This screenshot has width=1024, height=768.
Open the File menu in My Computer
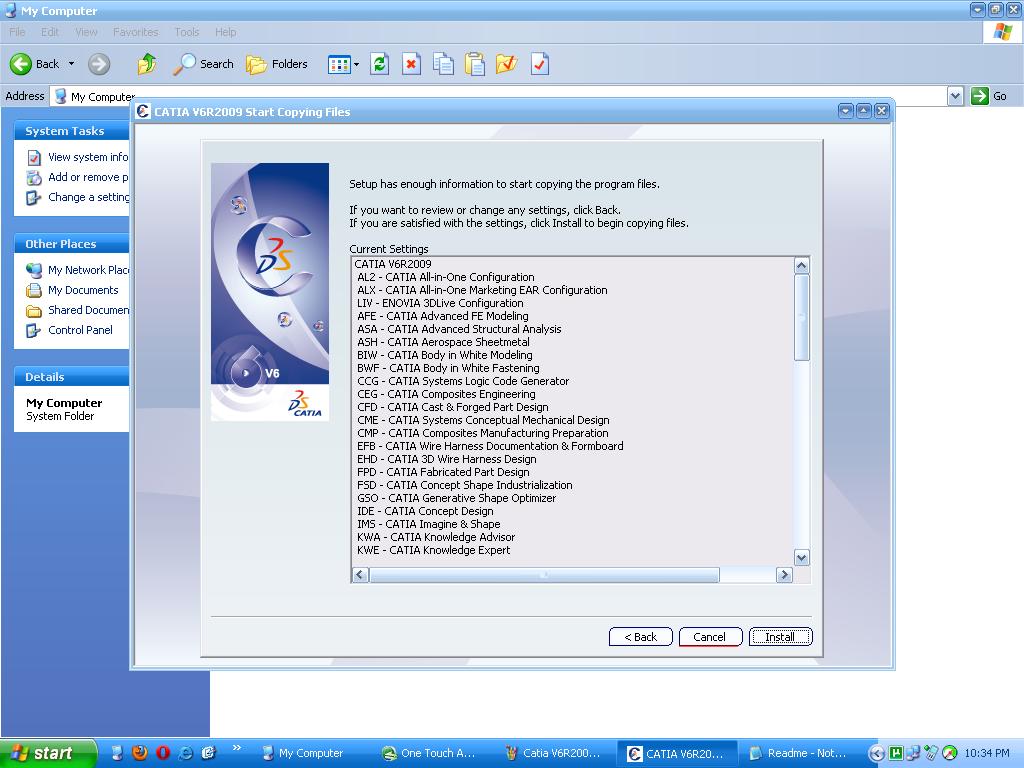(x=18, y=32)
